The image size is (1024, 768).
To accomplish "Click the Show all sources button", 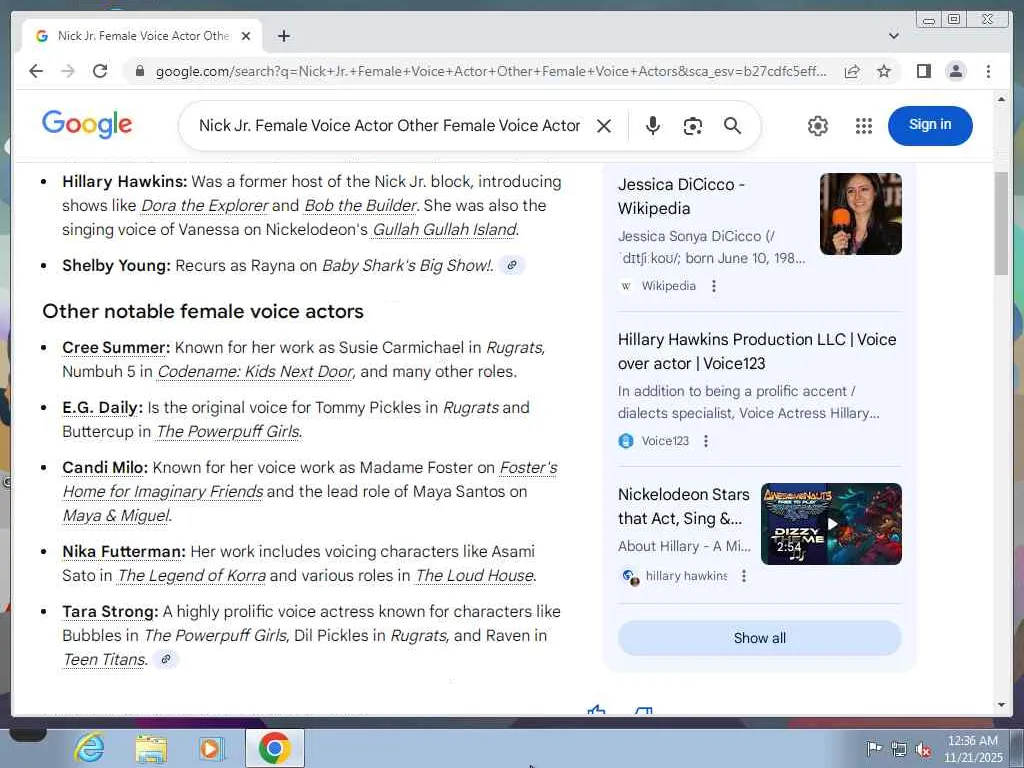I will tap(760, 638).
